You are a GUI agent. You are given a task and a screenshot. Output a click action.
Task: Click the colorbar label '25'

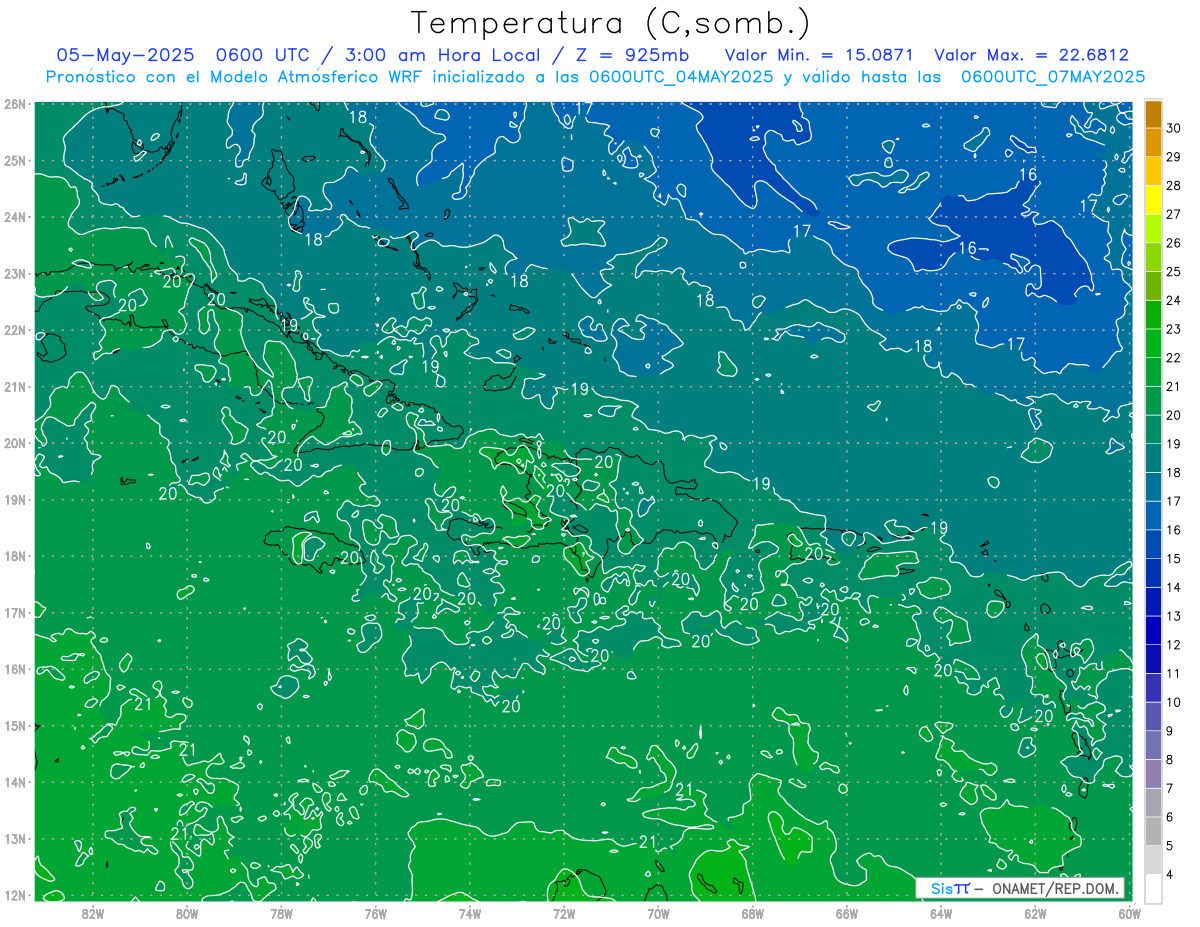click(x=1174, y=271)
